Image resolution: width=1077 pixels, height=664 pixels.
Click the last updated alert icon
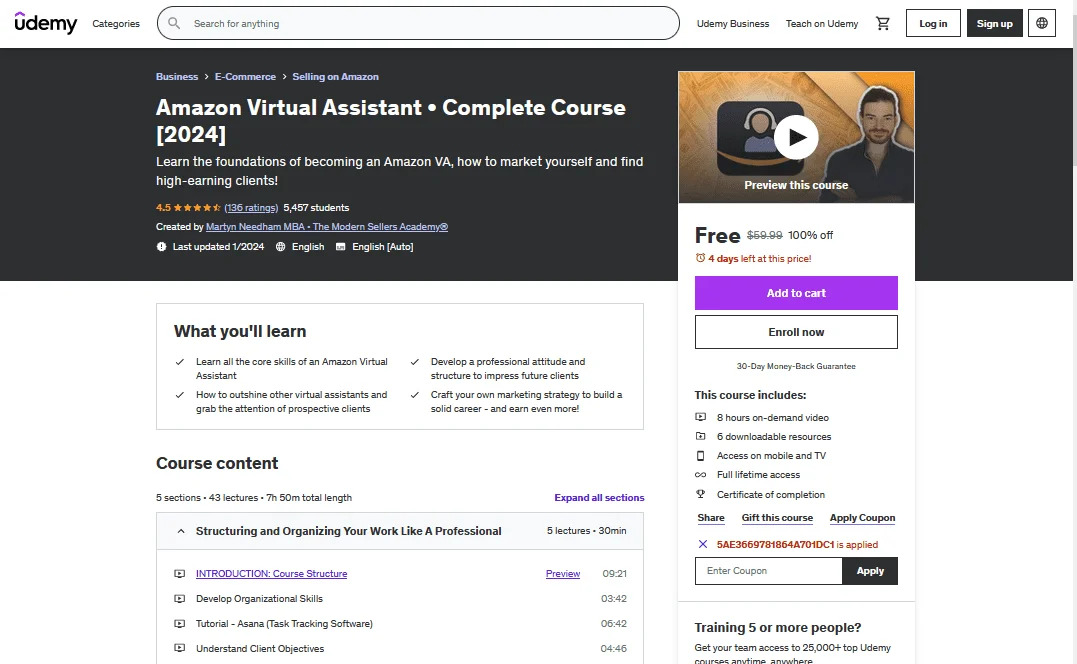coord(161,247)
